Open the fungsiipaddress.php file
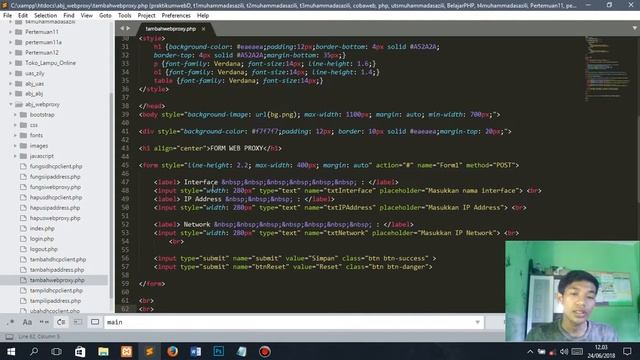The width and height of the screenshot is (640, 360). pos(55,177)
